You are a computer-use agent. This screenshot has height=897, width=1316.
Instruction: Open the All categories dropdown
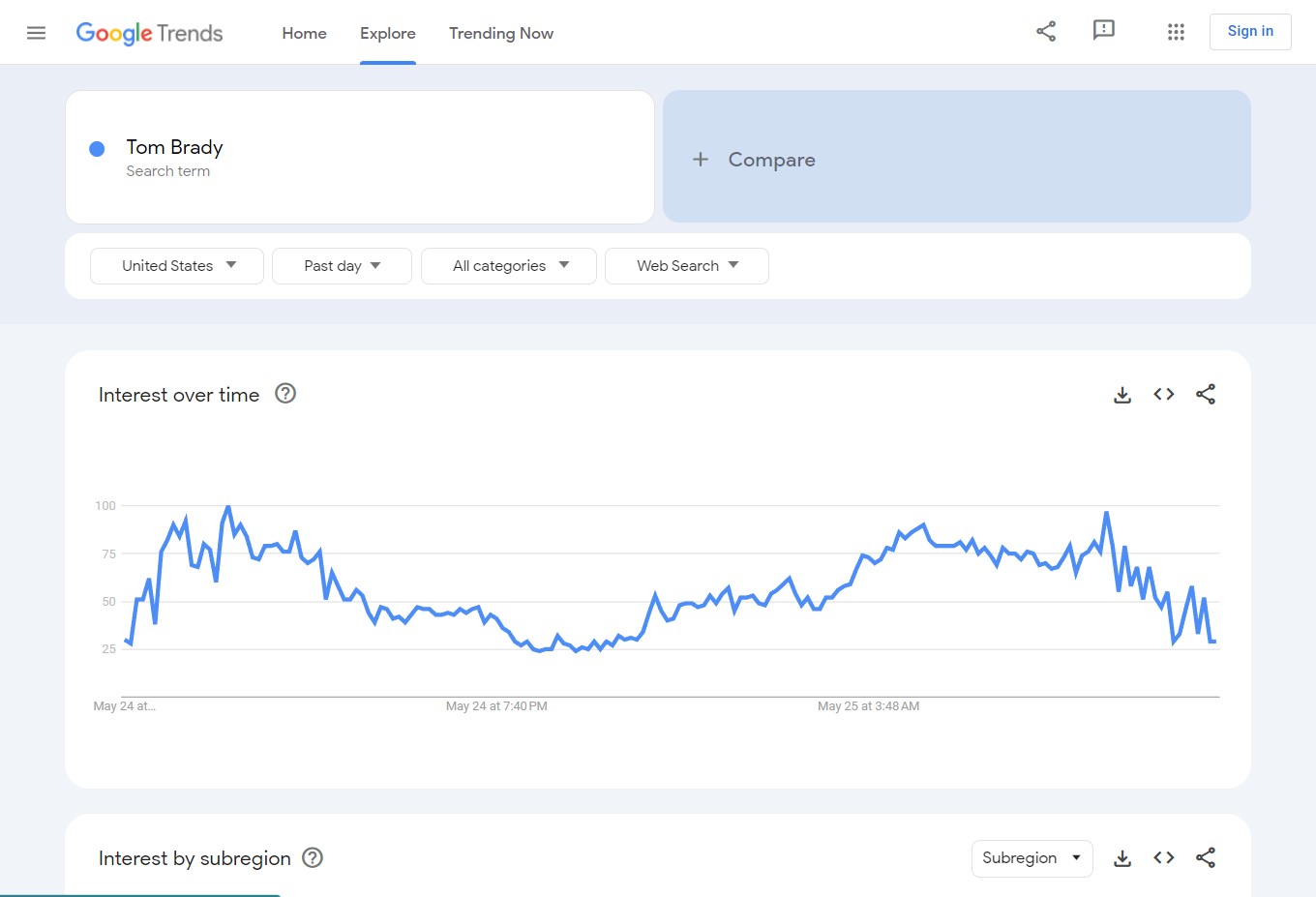509,266
